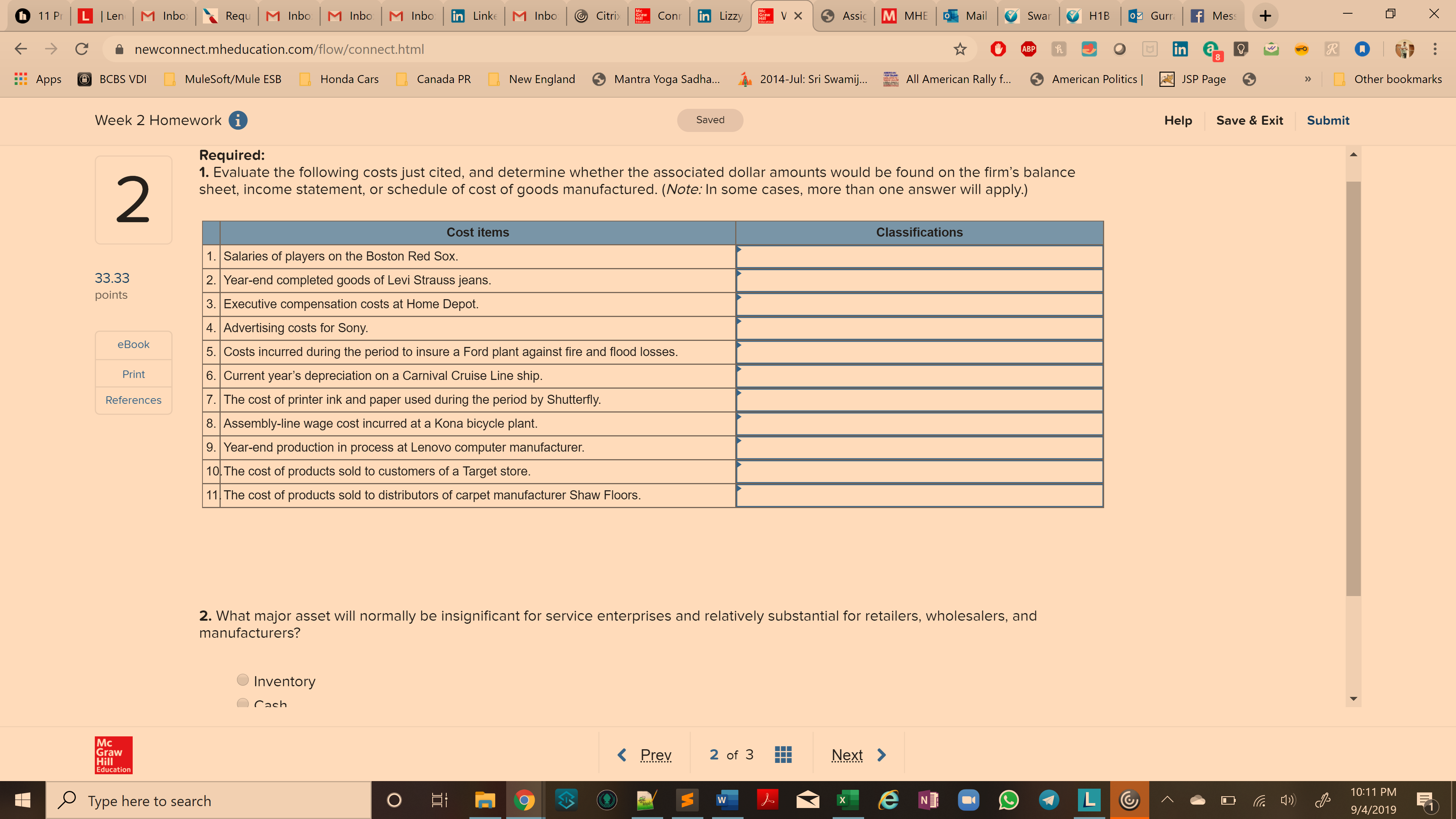Viewport: 1456px width, 819px height.
Task: Select the Inventory radio button
Action: [x=243, y=680]
